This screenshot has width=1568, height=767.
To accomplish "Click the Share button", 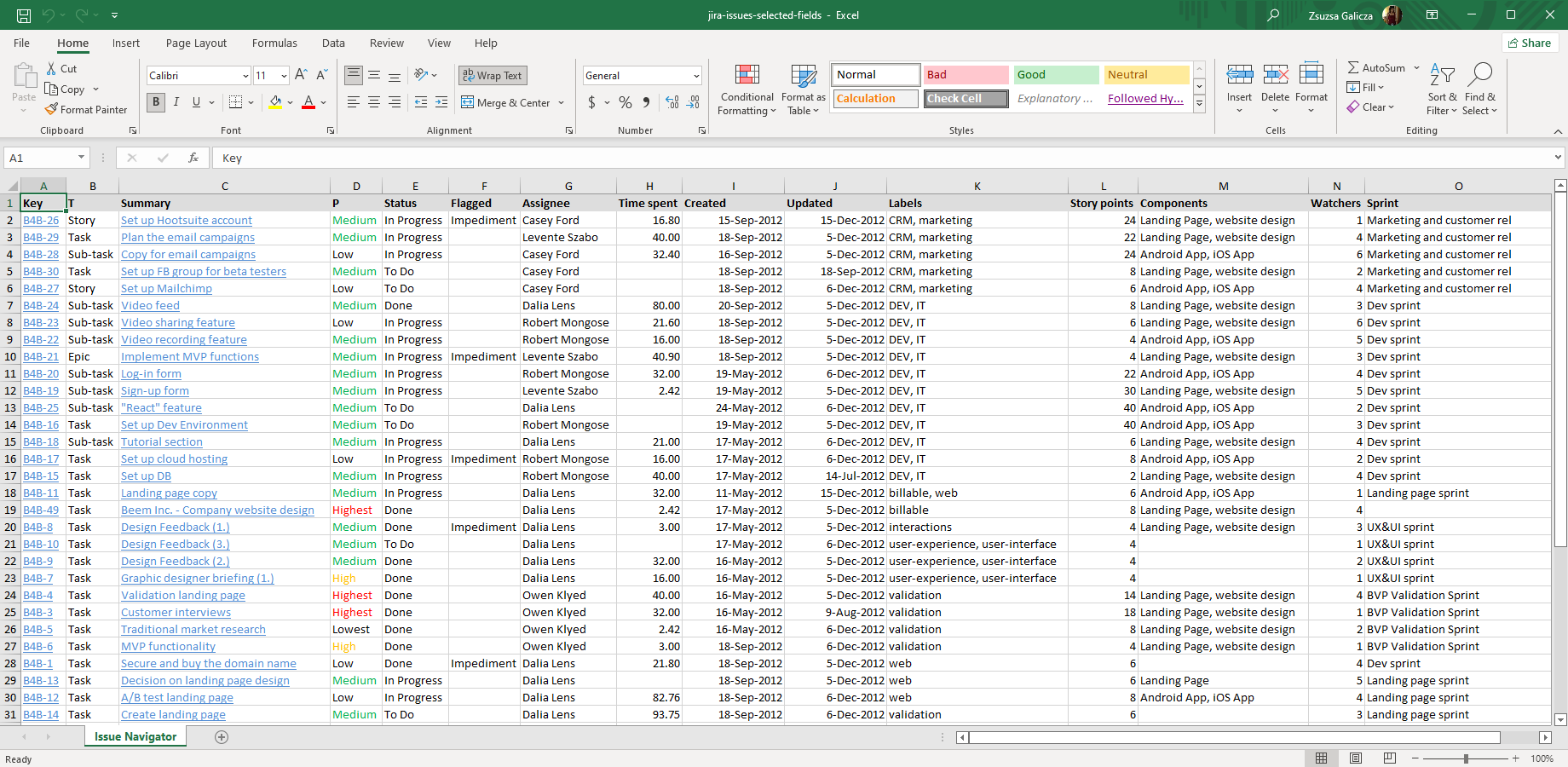I will click(x=1530, y=43).
